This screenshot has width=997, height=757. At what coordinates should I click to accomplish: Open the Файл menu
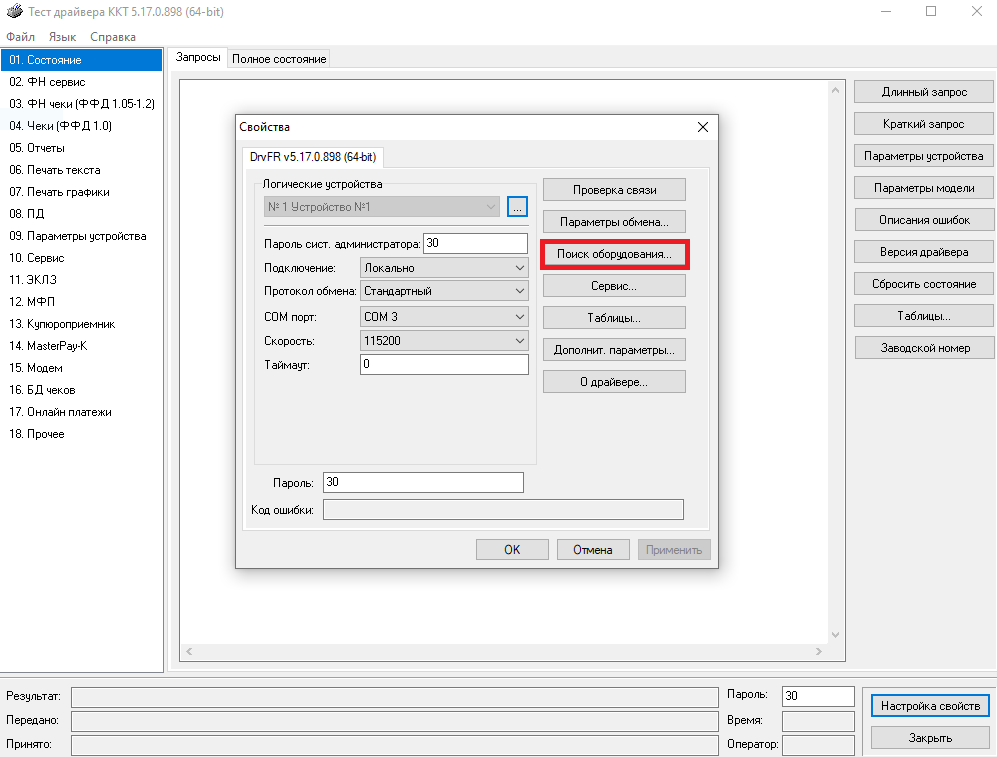point(20,37)
